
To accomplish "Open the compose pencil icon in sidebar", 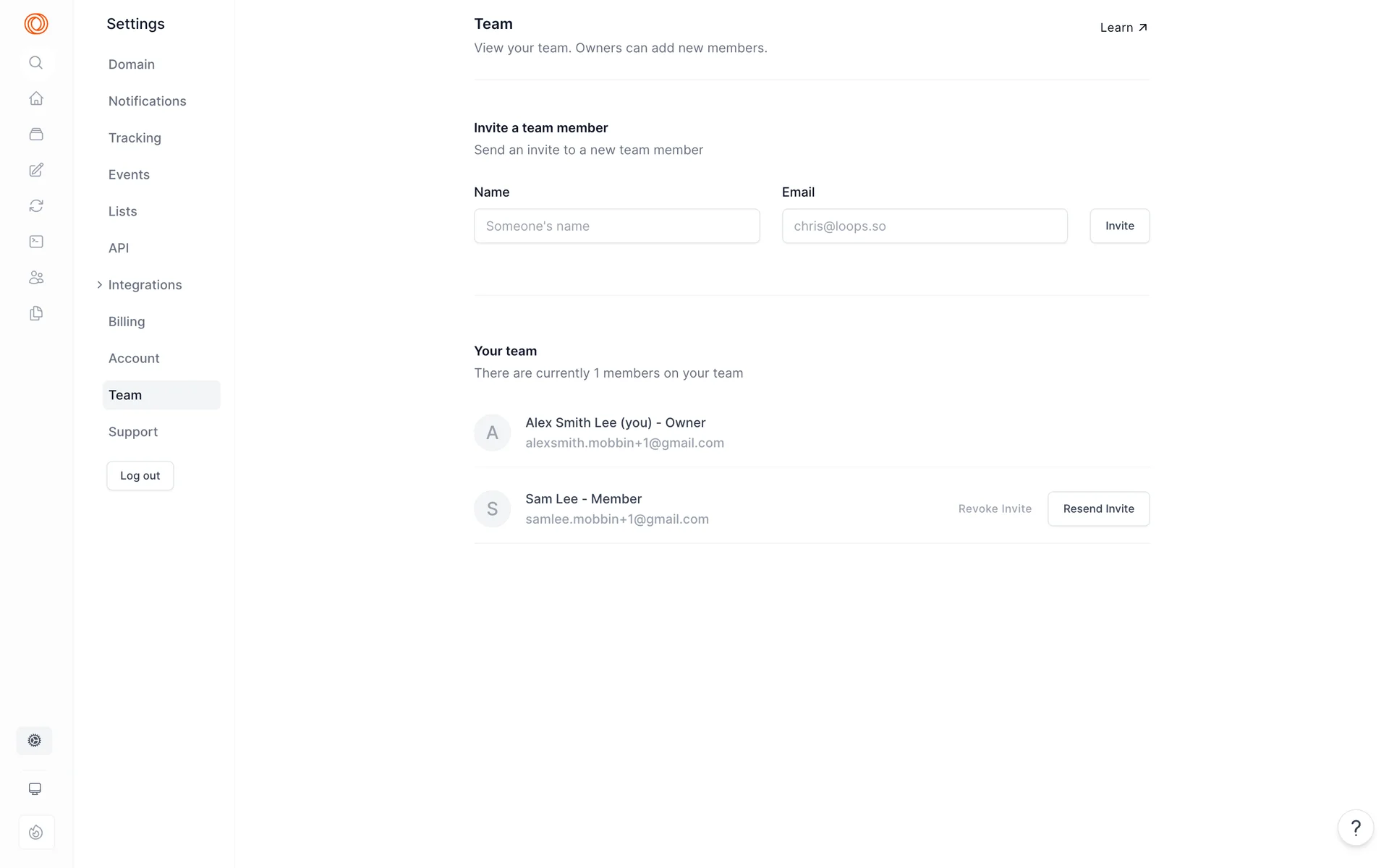I will [x=36, y=170].
